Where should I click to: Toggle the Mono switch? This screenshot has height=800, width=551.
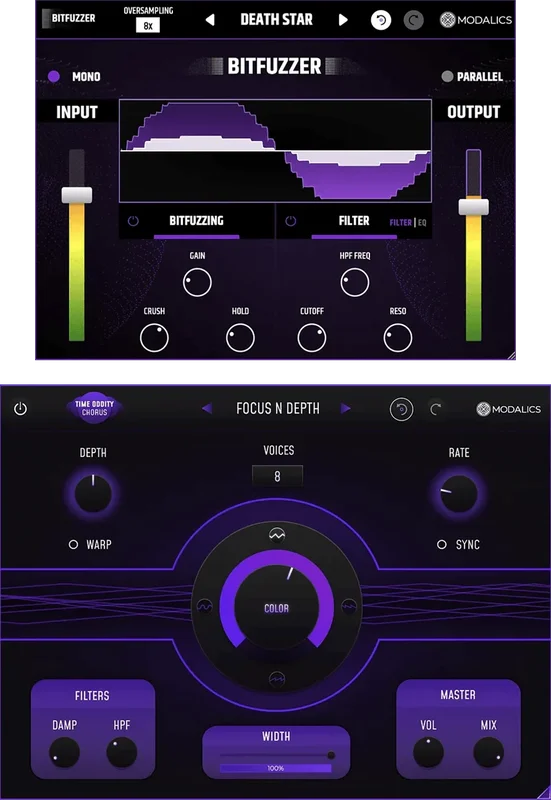(x=54, y=77)
